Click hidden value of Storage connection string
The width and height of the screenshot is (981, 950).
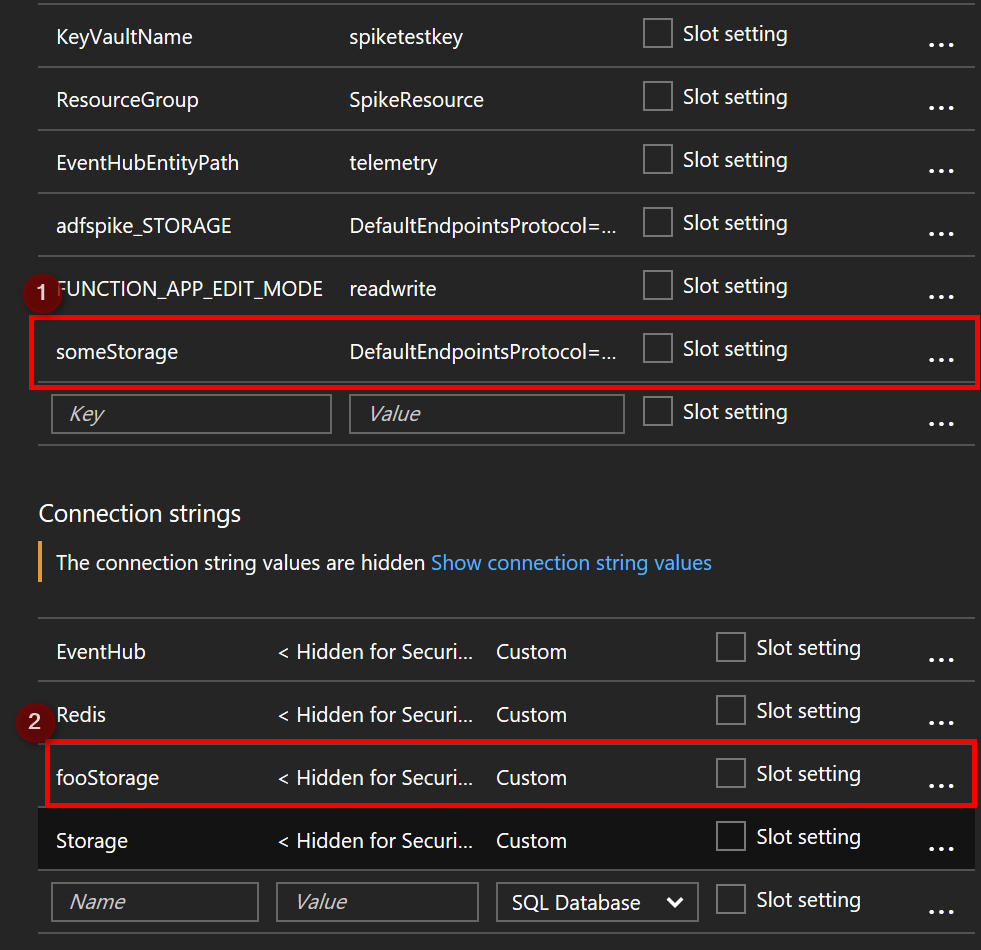pos(375,840)
